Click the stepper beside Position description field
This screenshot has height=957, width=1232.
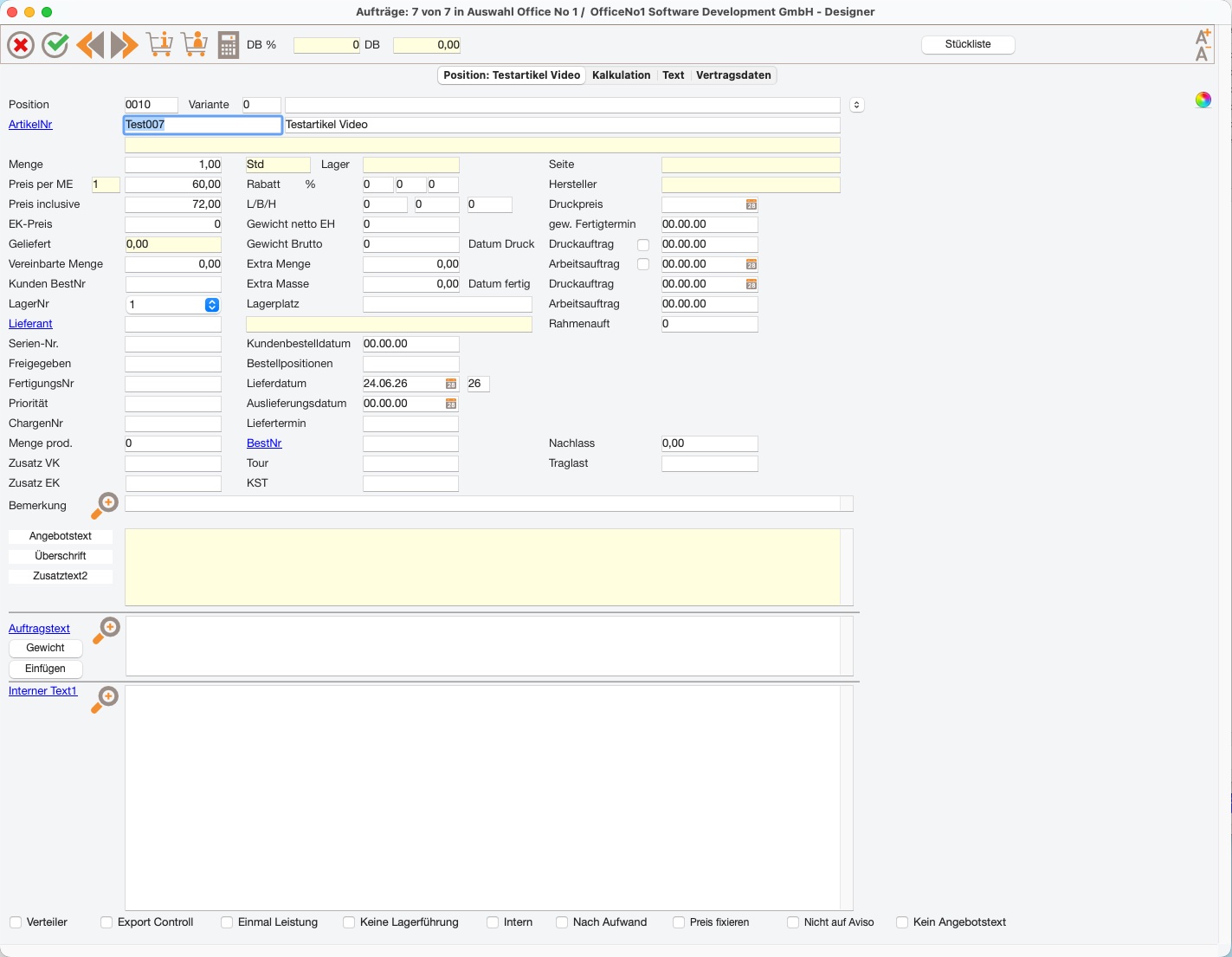coord(856,105)
